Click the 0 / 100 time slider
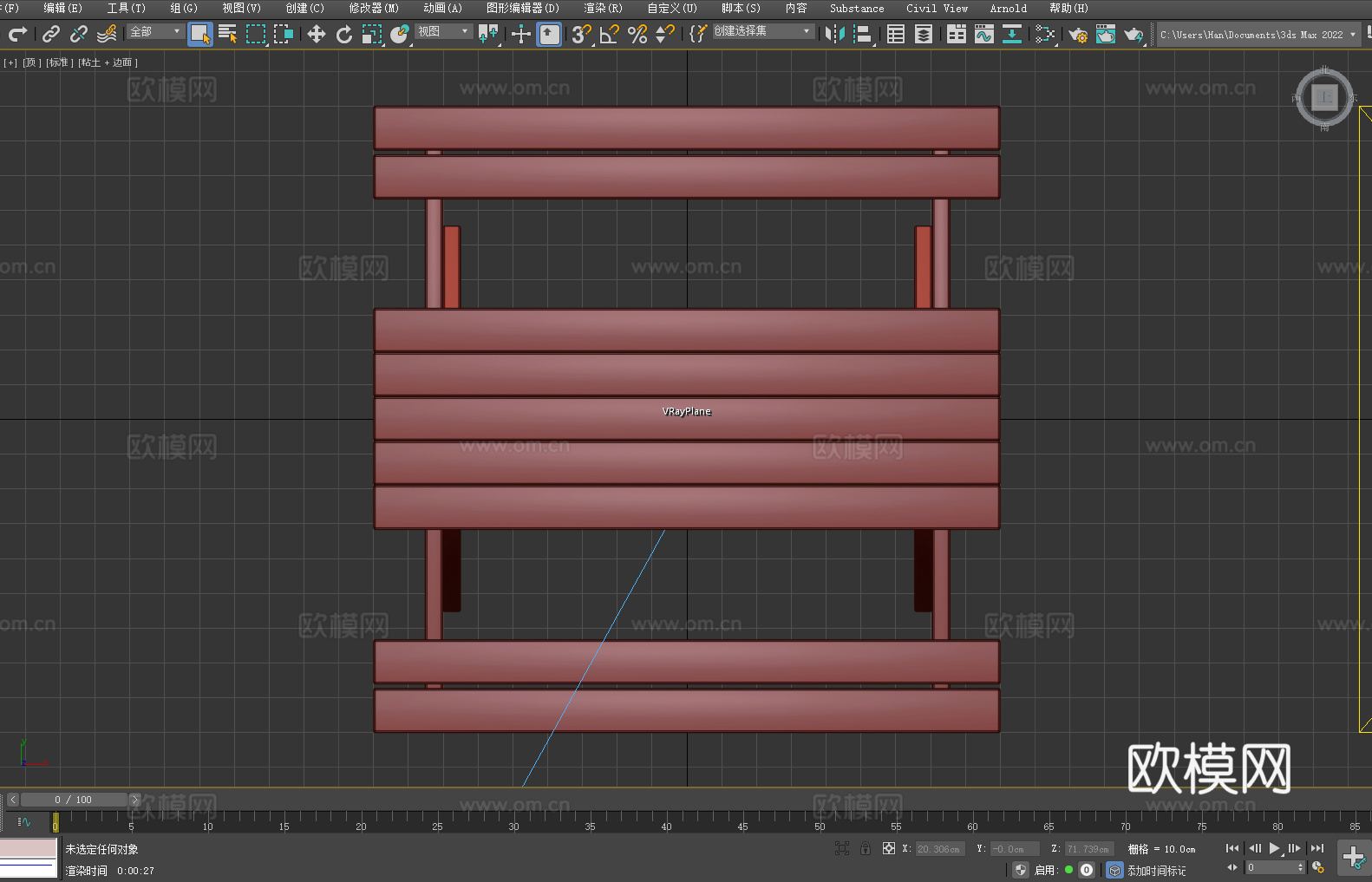The image size is (1372, 882). pos(73,800)
